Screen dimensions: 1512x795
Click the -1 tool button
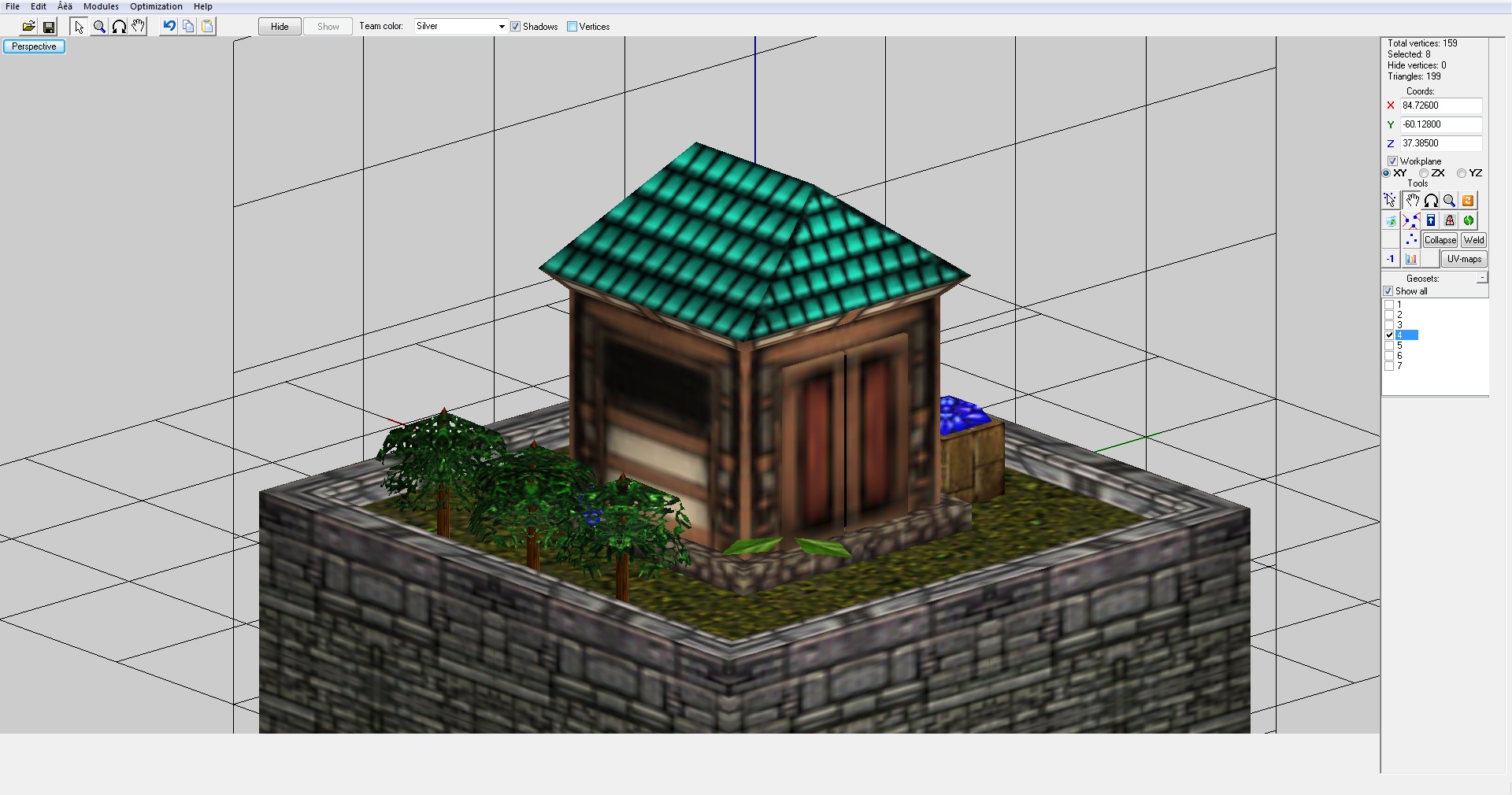[x=1391, y=259]
